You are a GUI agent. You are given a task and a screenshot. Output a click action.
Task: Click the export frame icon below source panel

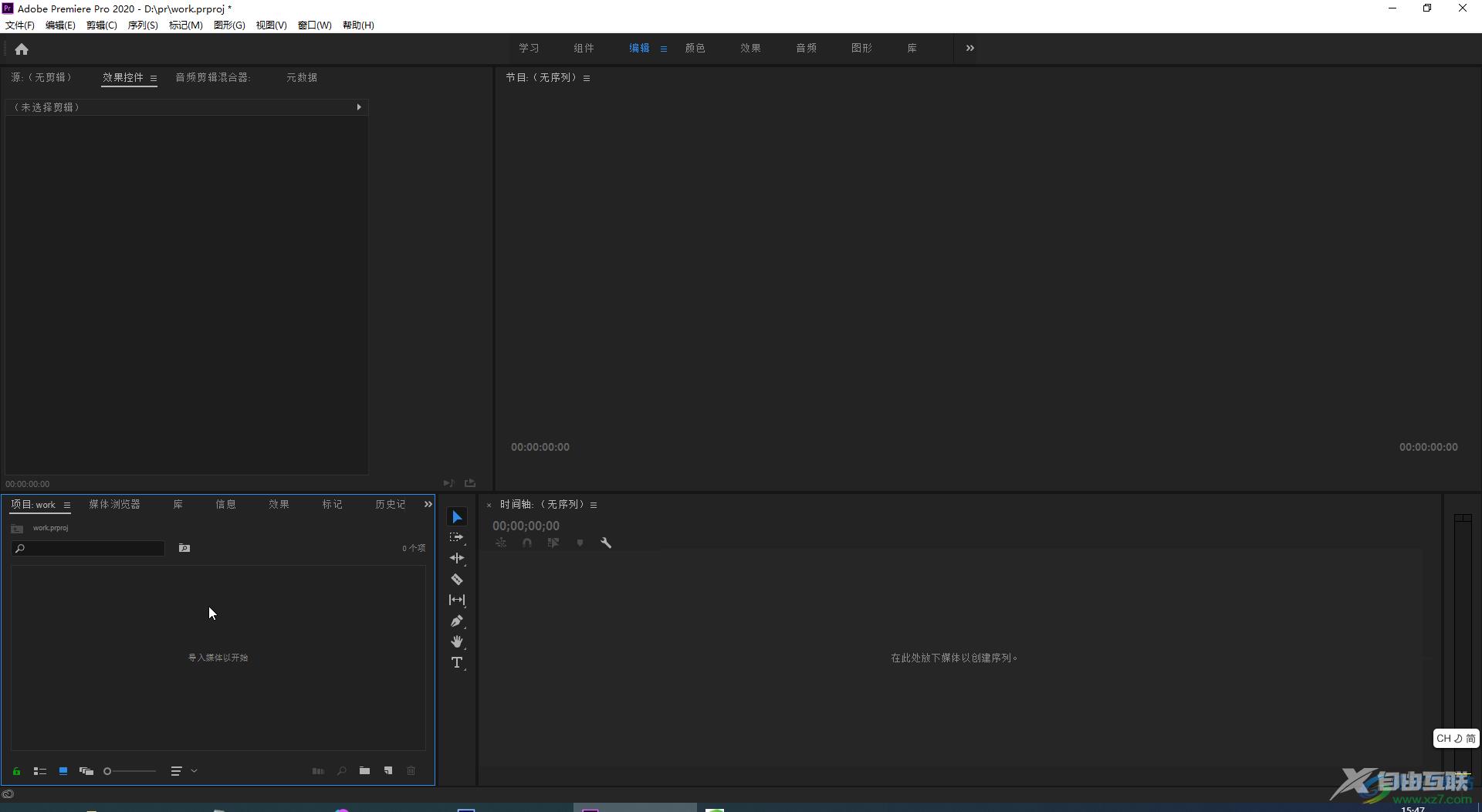[470, 483]
